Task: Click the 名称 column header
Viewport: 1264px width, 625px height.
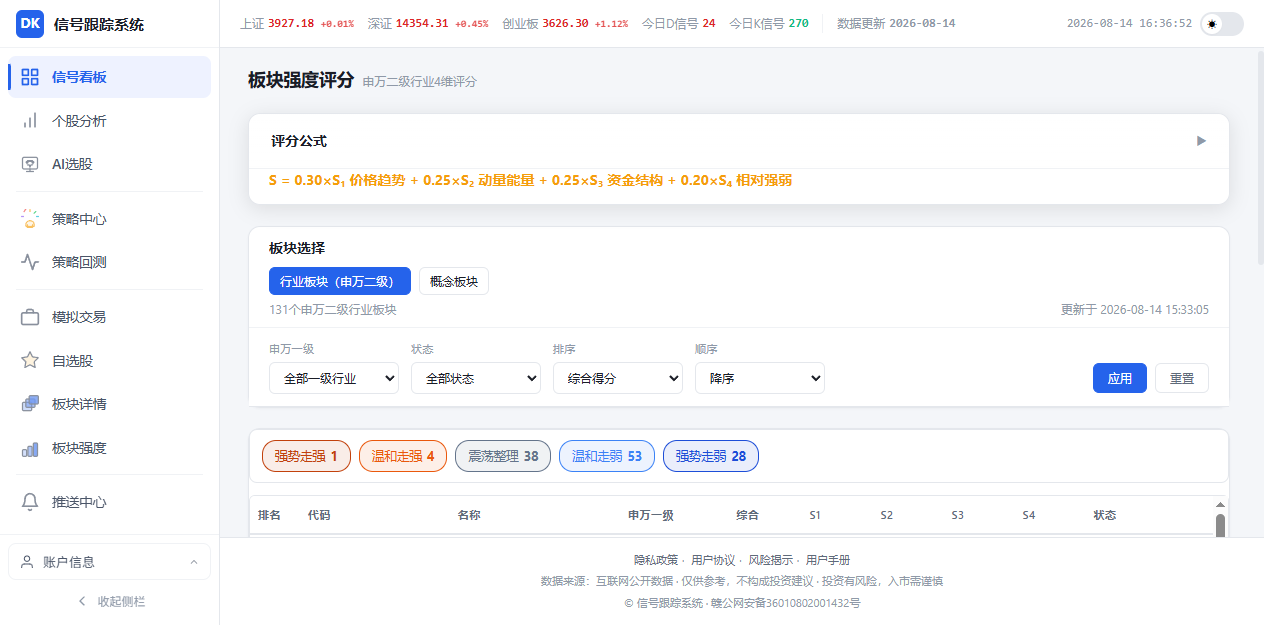Action: [469, 515]
